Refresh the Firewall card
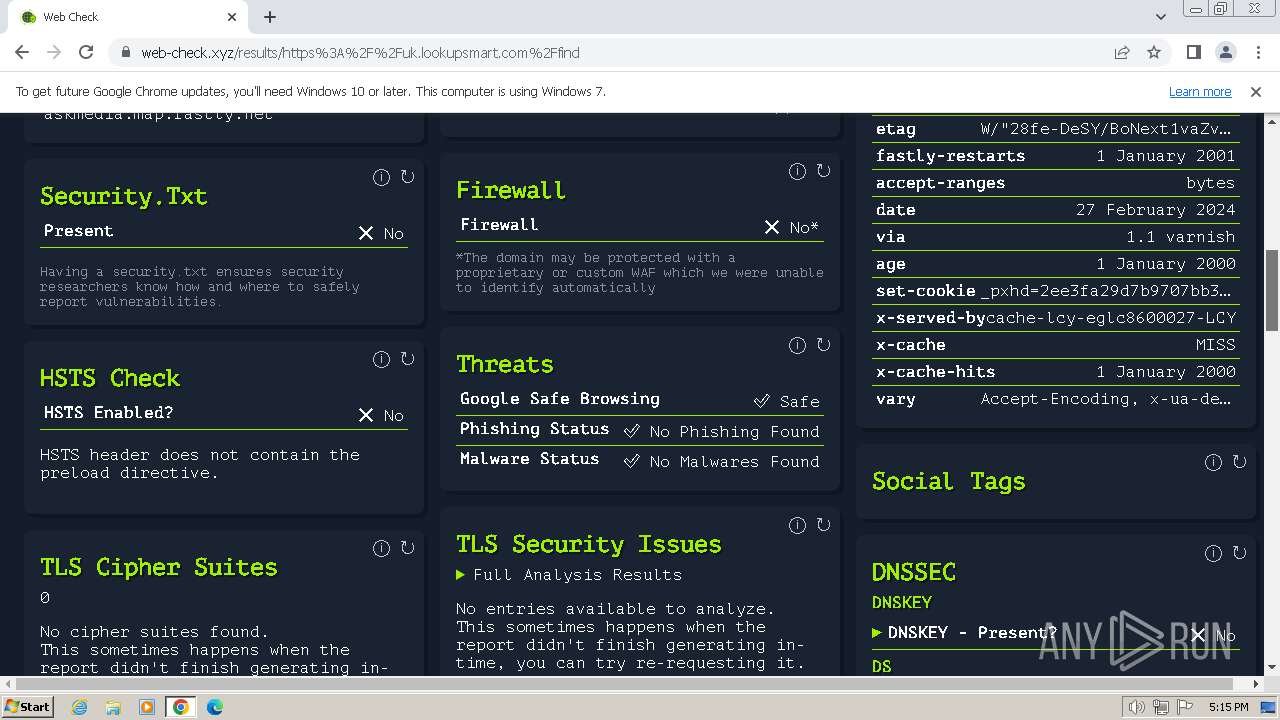Screen dimensions: 1280x720 (824, 171)
